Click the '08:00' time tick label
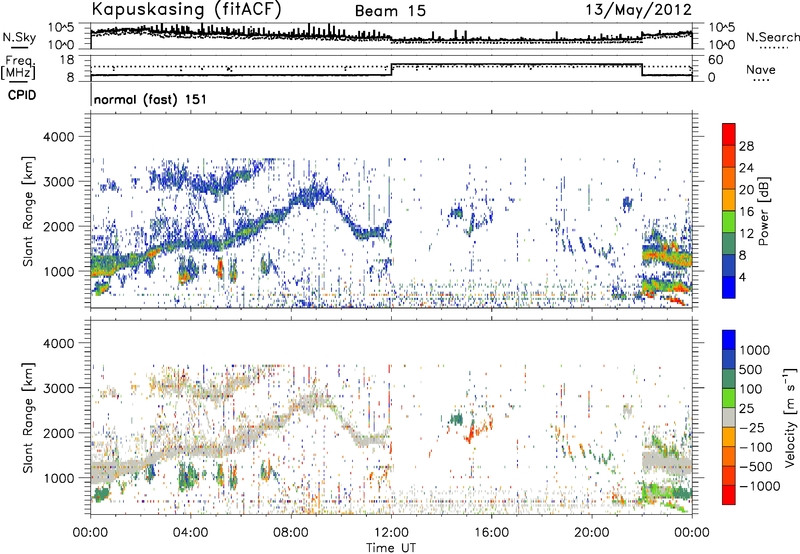Viewport: 800px width, 554px height. (x=291, y=533)
